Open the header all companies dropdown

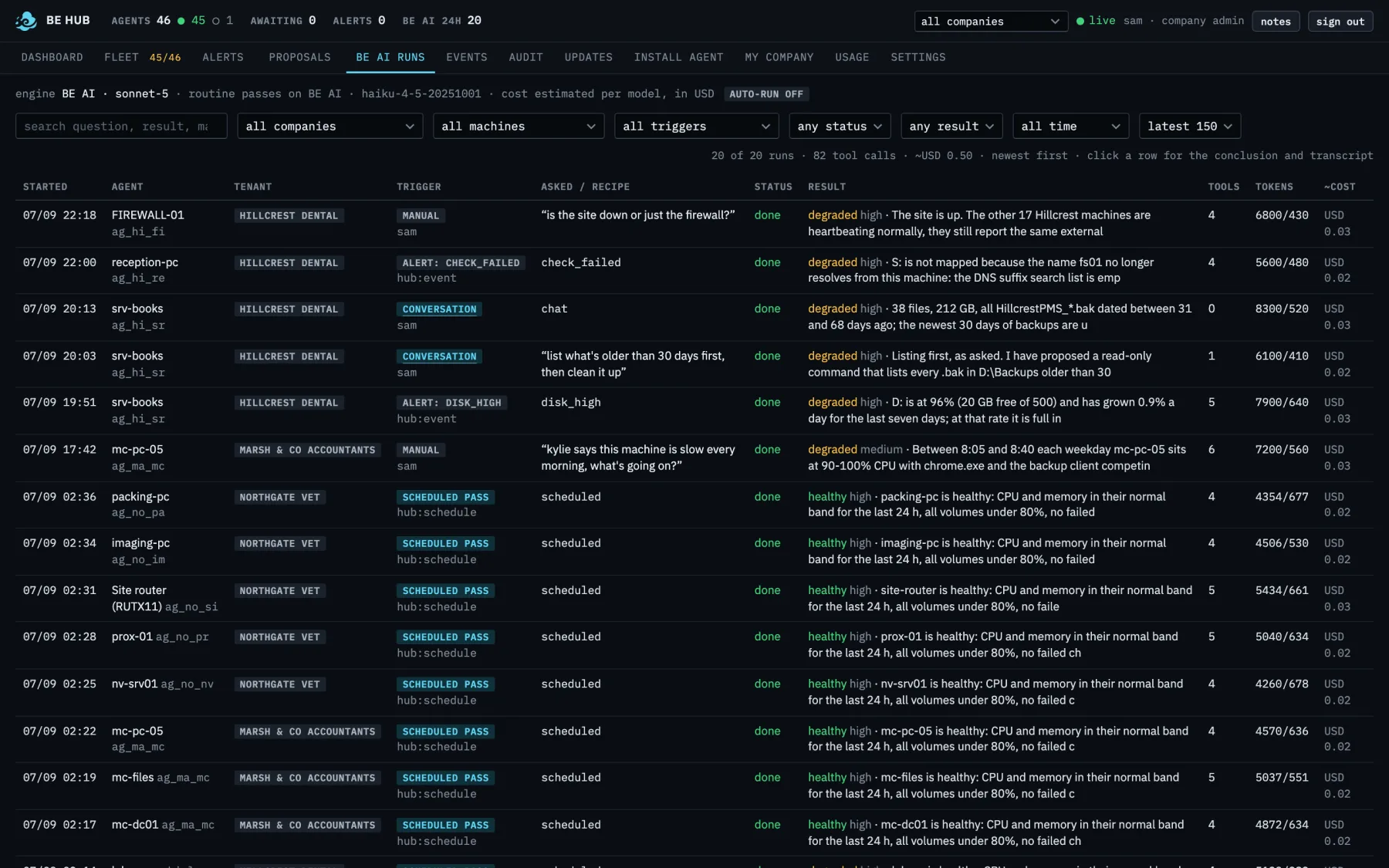[991, 22]
